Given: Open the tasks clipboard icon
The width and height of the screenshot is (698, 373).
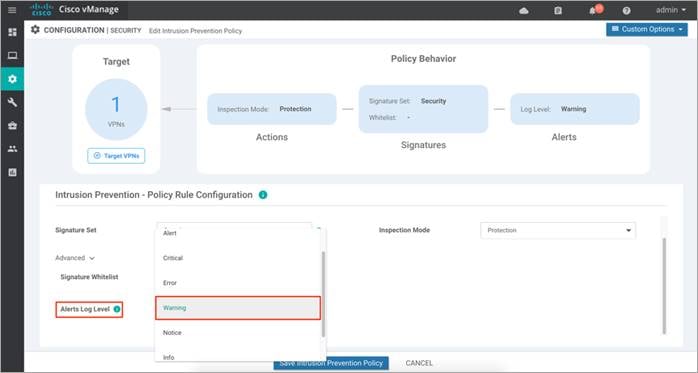Looking at the screenshot, I should click(x=558, y=10).
